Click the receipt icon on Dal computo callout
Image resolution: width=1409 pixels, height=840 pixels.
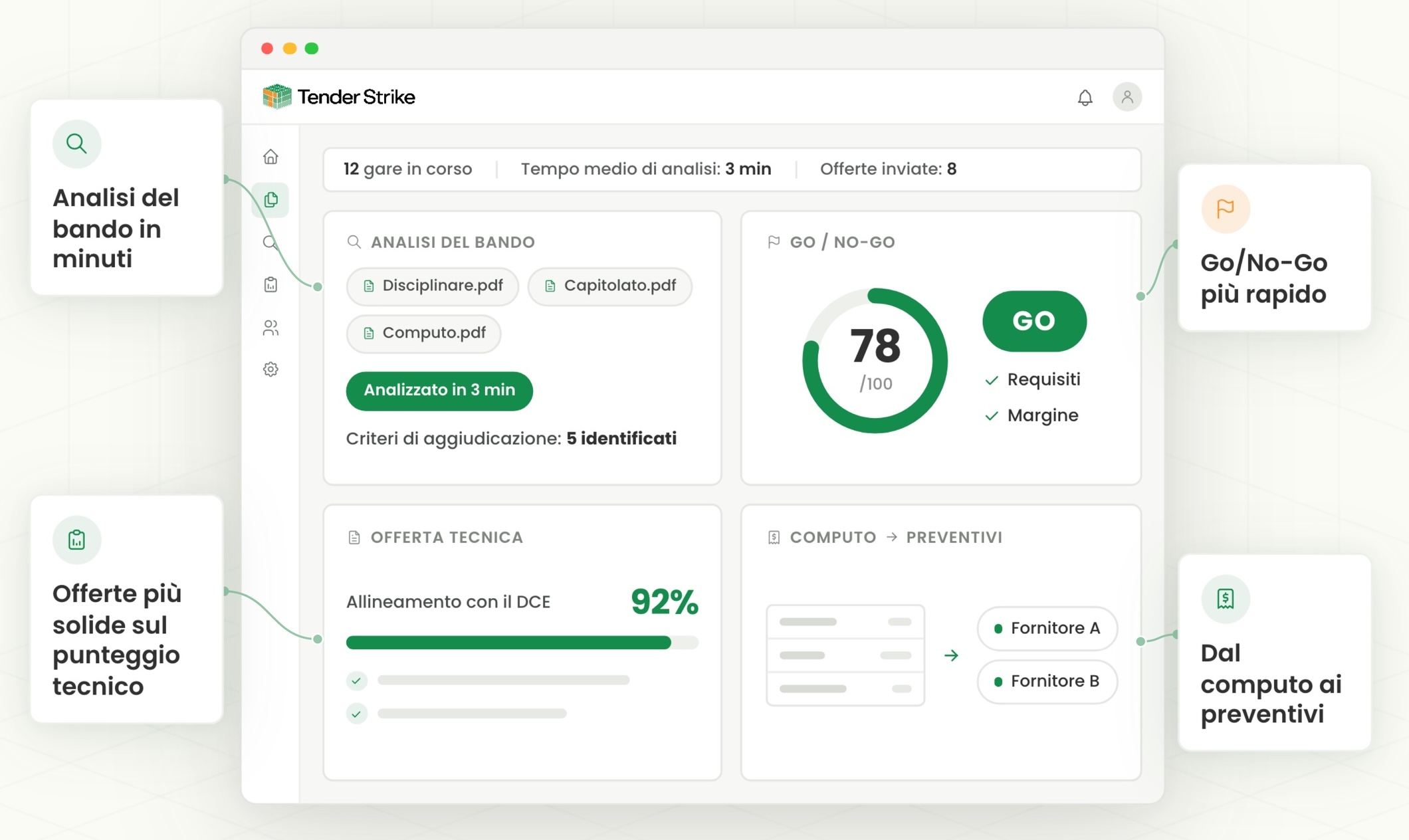point(1226,599)
